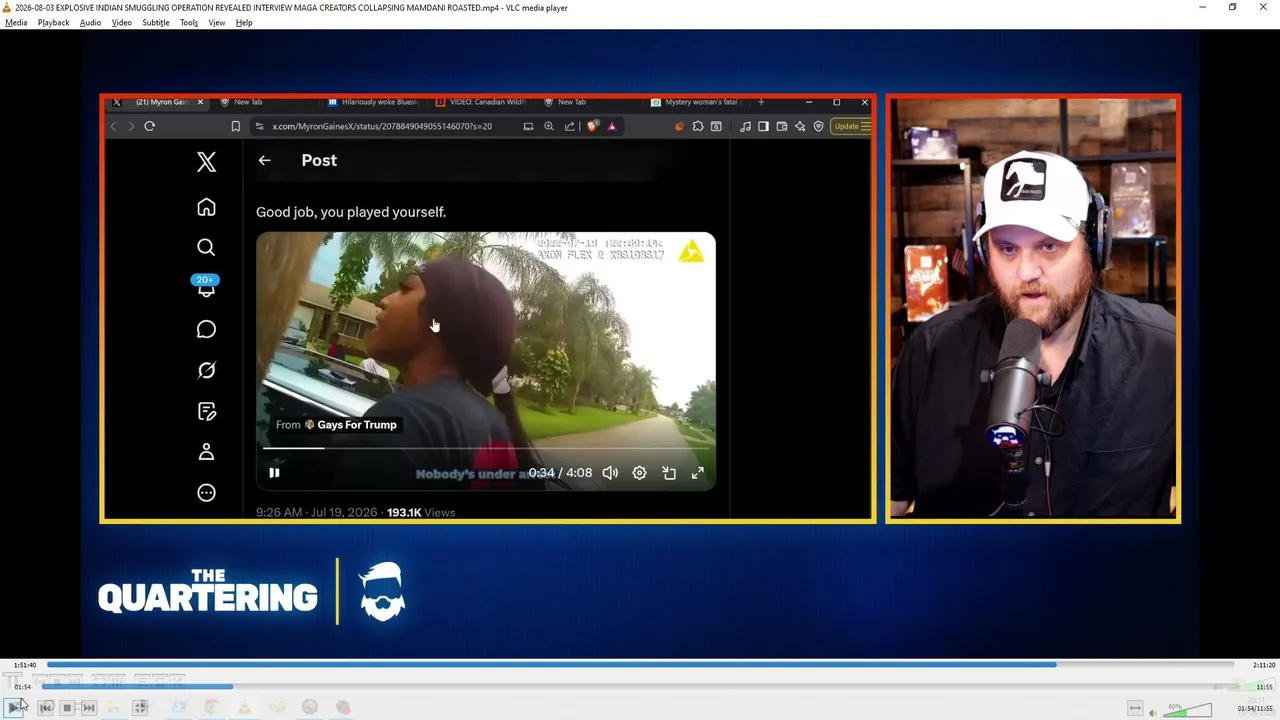1280x720 pixels.
Task: Open Grok from the X sidebar
Action: pyautogui.click(x=206, y=370)
